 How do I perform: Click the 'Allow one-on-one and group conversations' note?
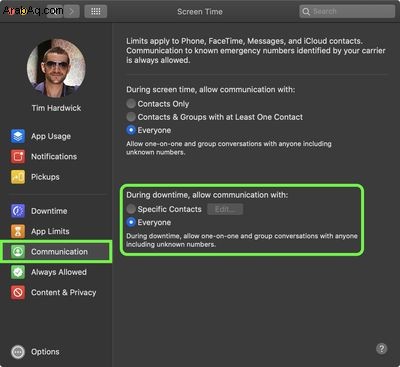(229, 148)
